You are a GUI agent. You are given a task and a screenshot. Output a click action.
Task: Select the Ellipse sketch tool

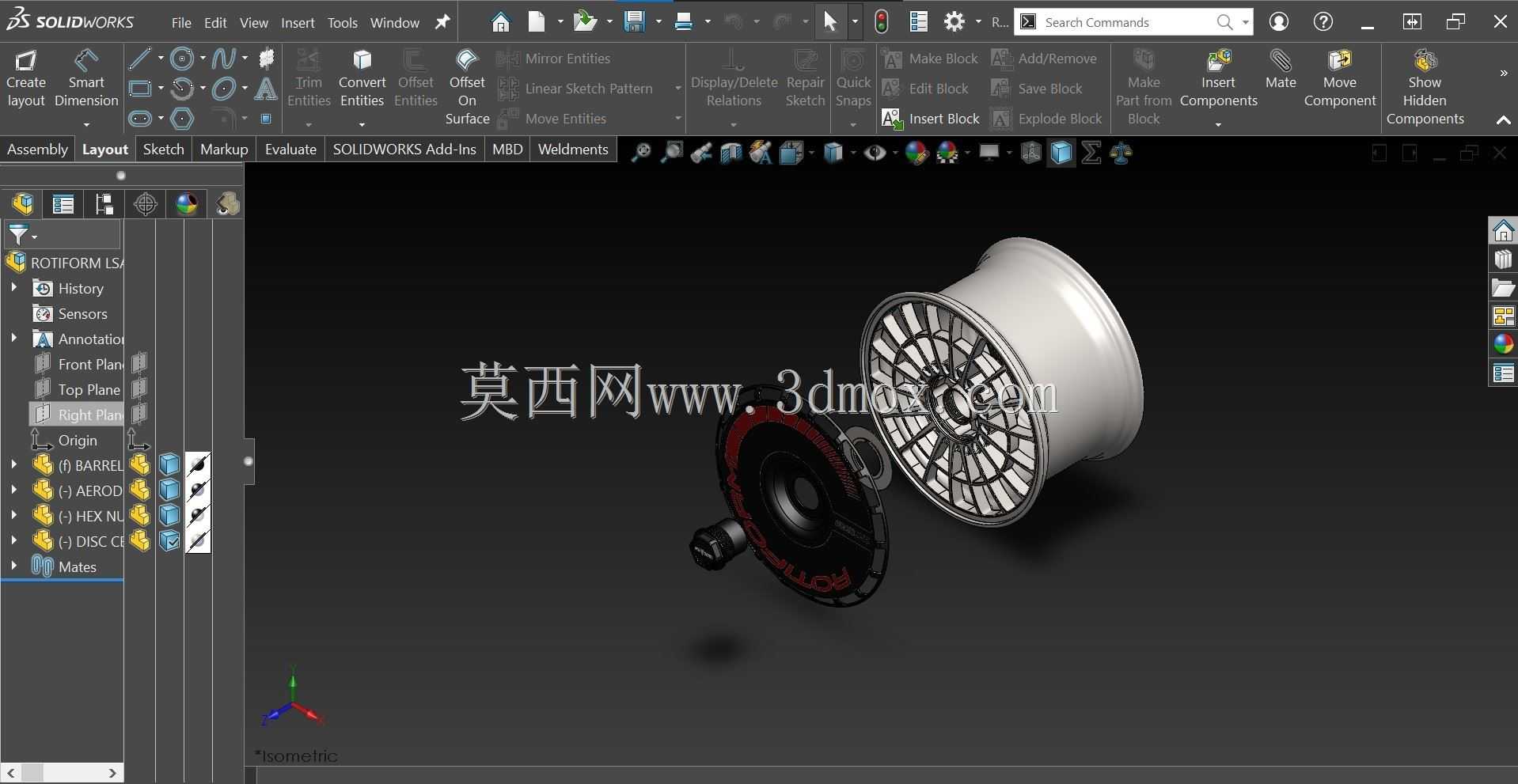point(224,88)
